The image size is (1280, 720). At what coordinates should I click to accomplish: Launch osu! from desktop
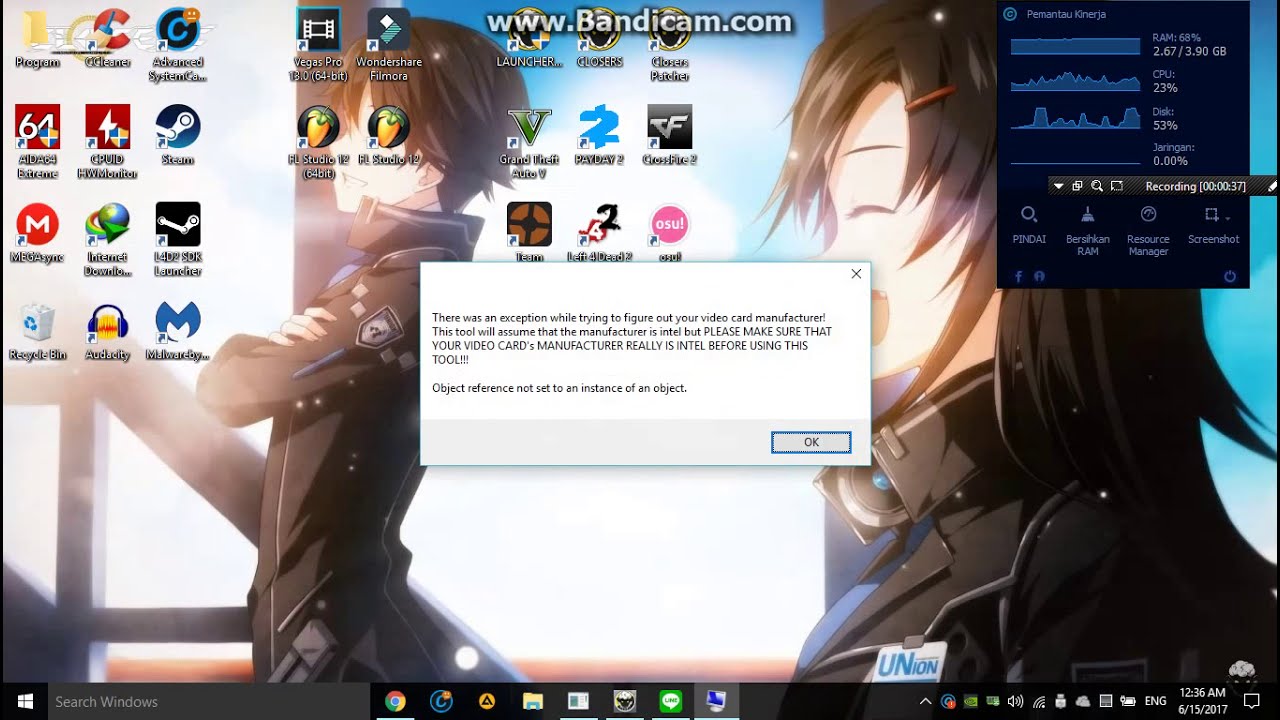[669, 231]
